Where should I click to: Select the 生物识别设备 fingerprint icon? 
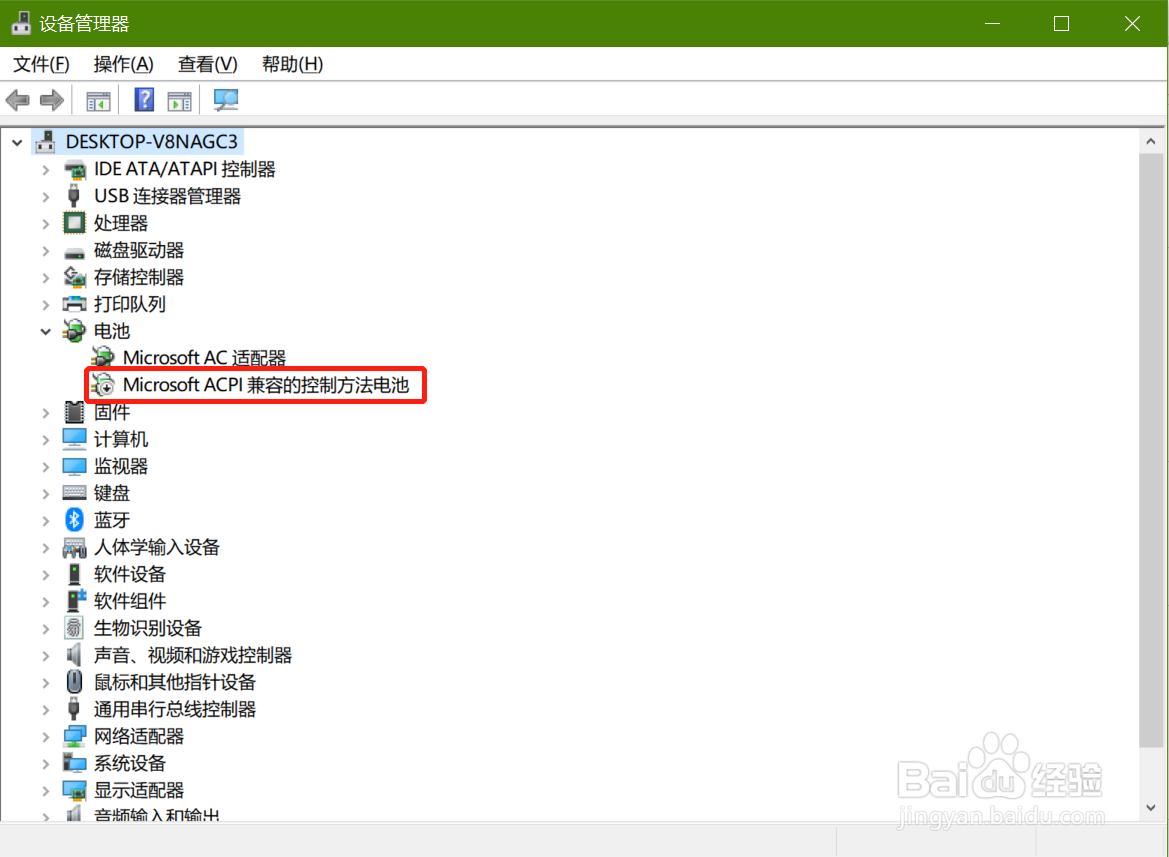(74, 628)
